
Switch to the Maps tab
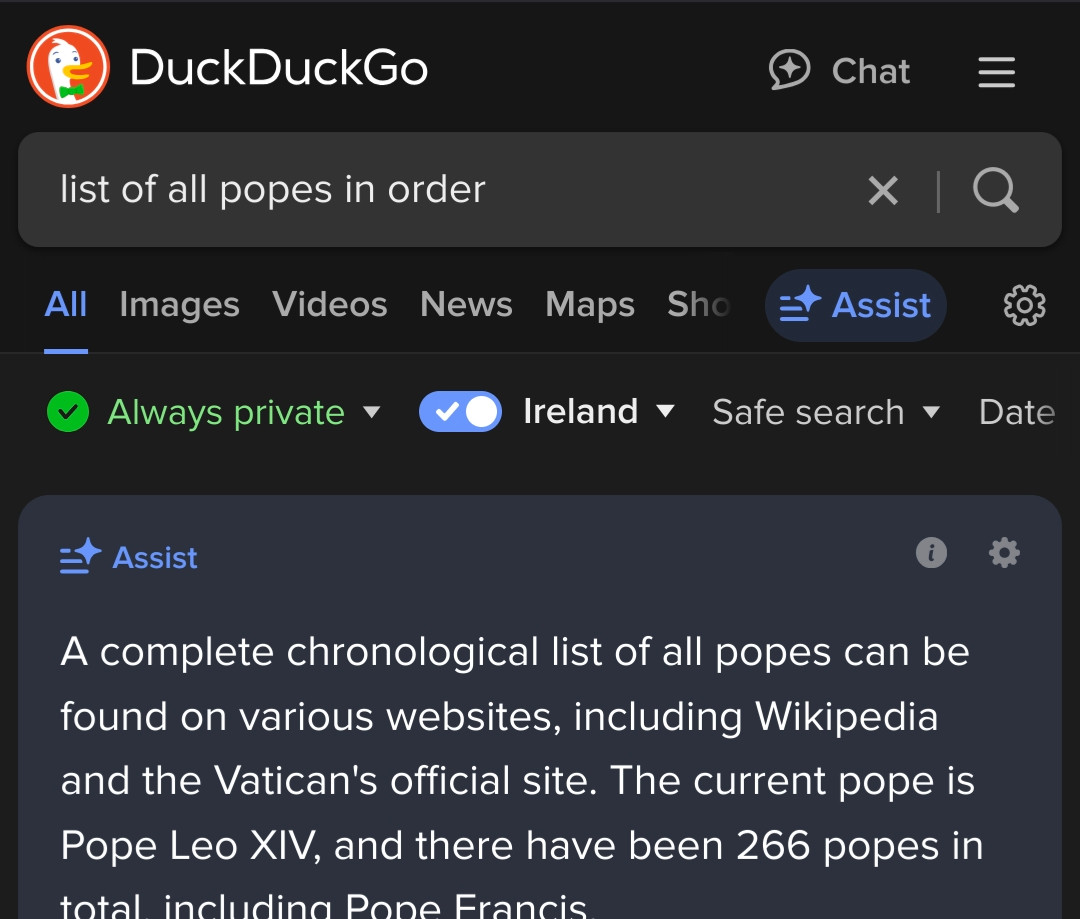590,304
